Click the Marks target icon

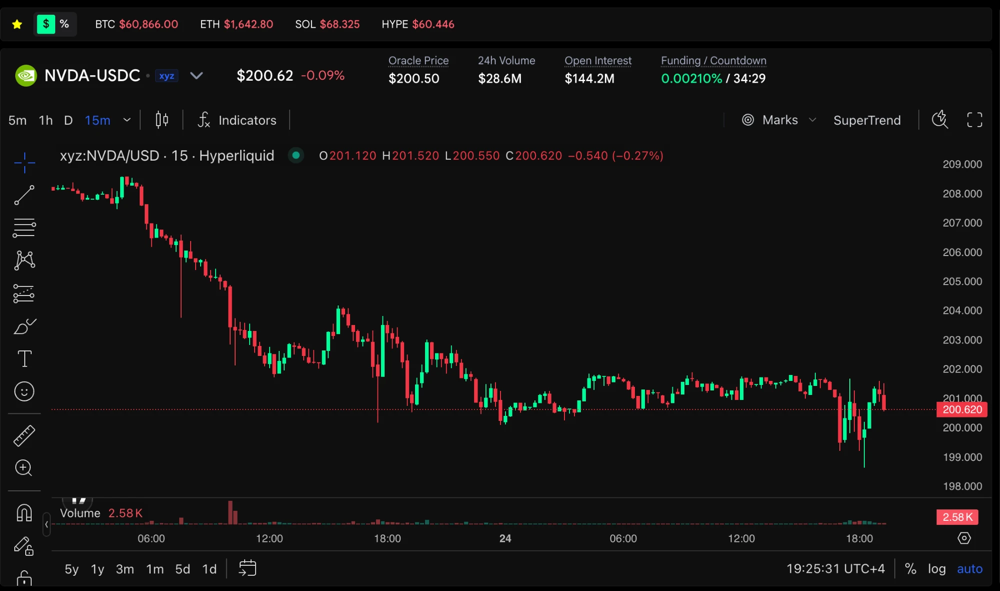point(748,120)
